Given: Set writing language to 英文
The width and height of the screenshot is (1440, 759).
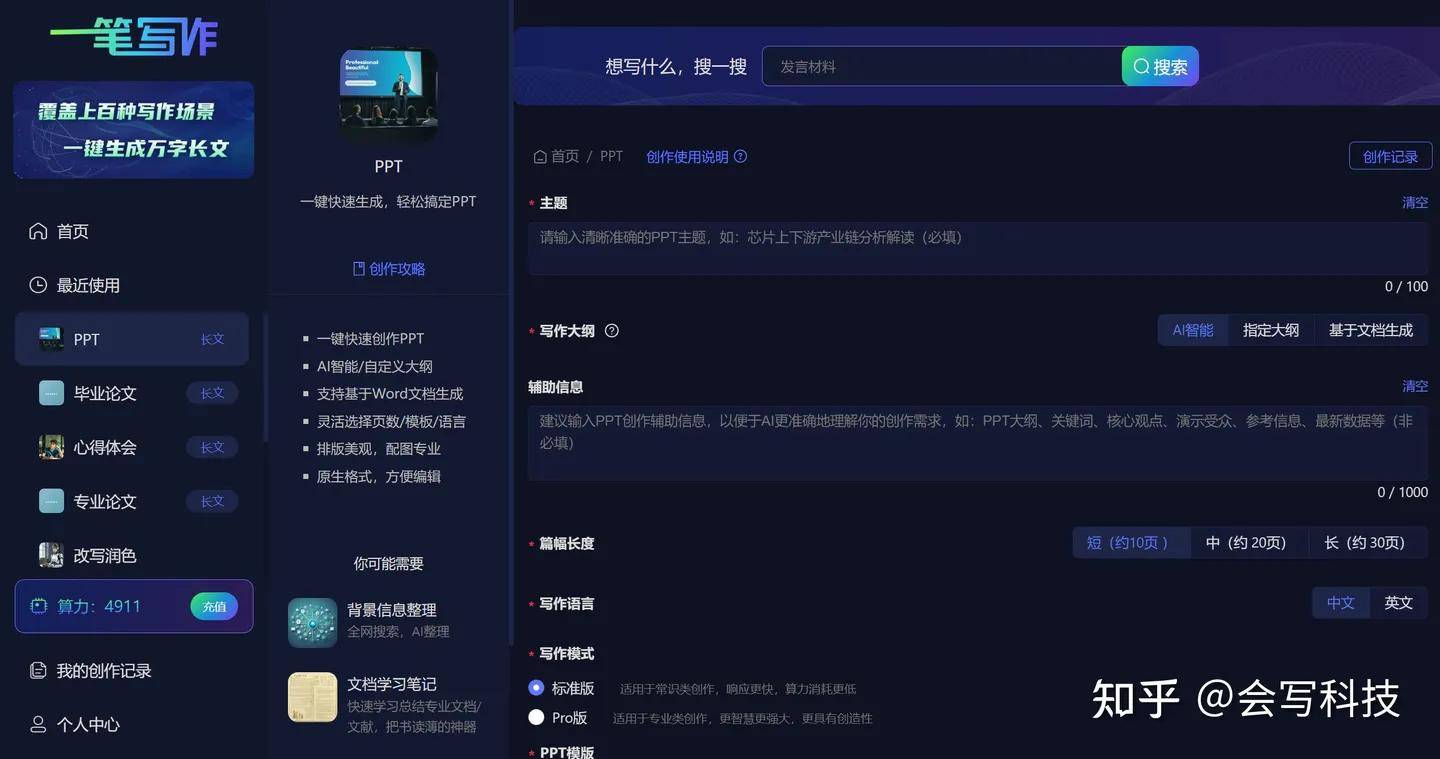Looking at the screenshot, I should tap(1399, 603).
